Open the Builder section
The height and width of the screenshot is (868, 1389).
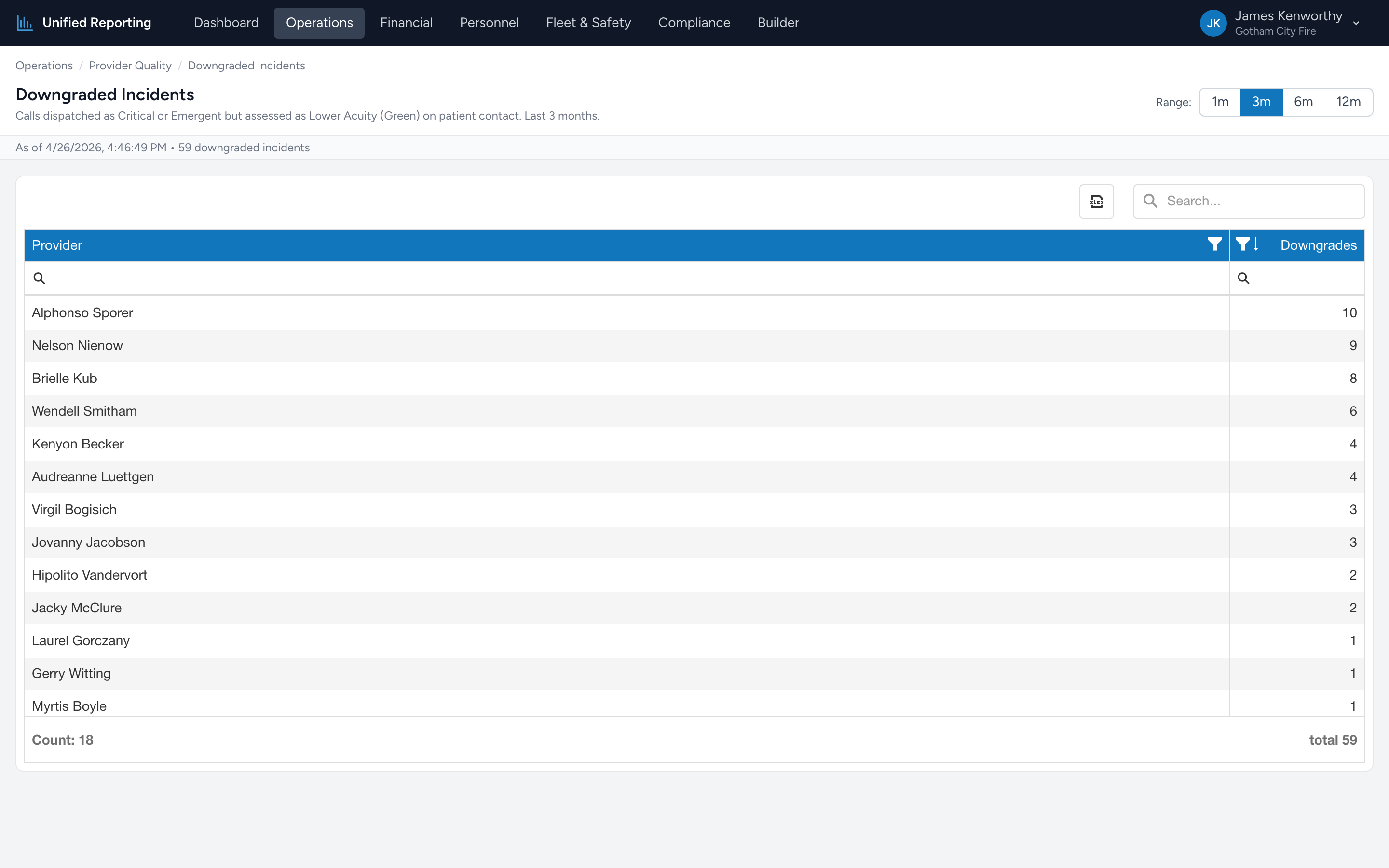[x=778, y=23]
